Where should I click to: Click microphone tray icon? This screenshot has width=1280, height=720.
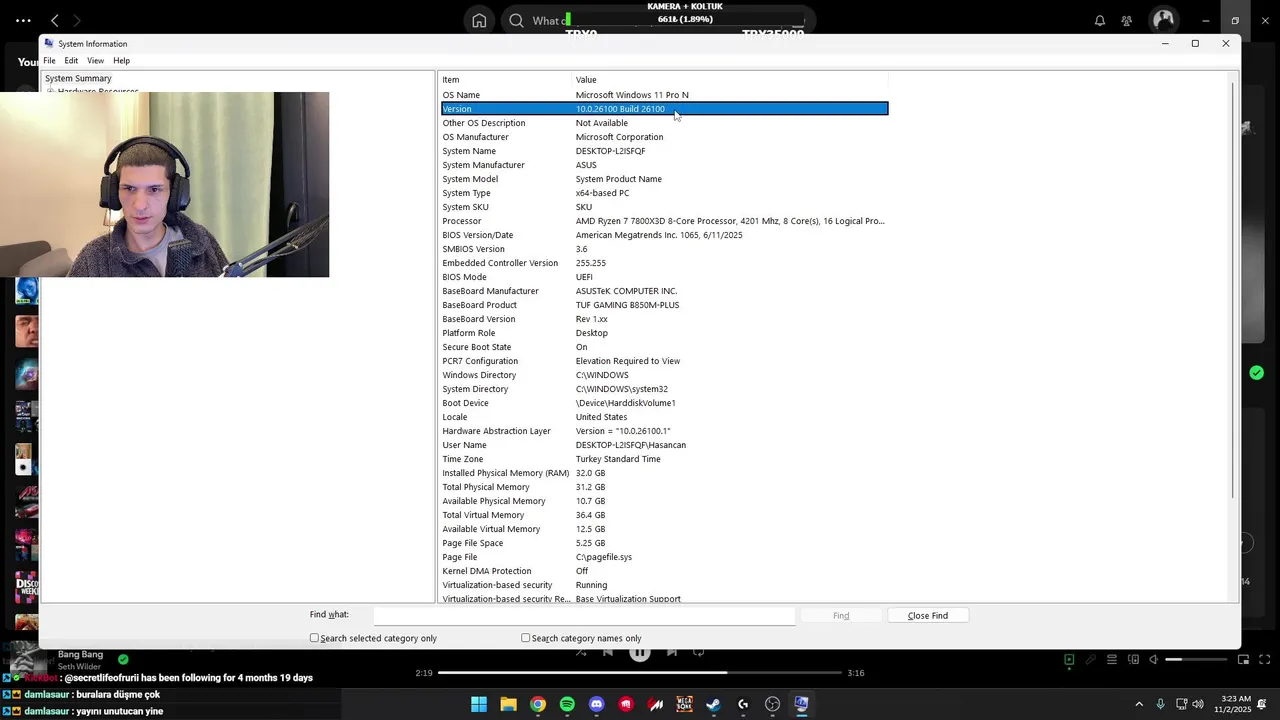pyautogui.click(x=1160, y=704)
